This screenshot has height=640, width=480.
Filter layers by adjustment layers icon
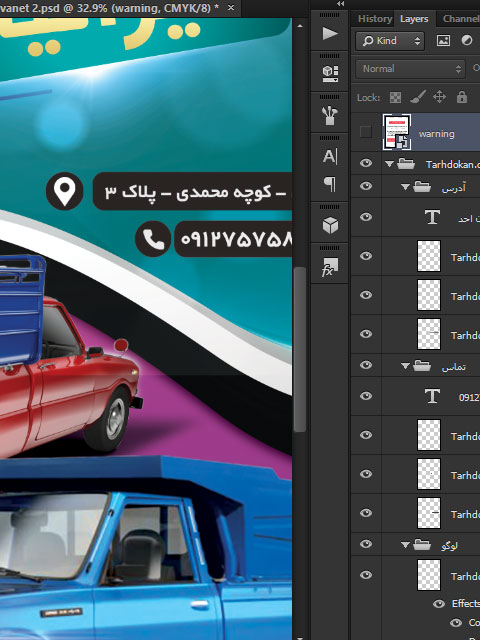pyautogui.click(x=467, y=40)
